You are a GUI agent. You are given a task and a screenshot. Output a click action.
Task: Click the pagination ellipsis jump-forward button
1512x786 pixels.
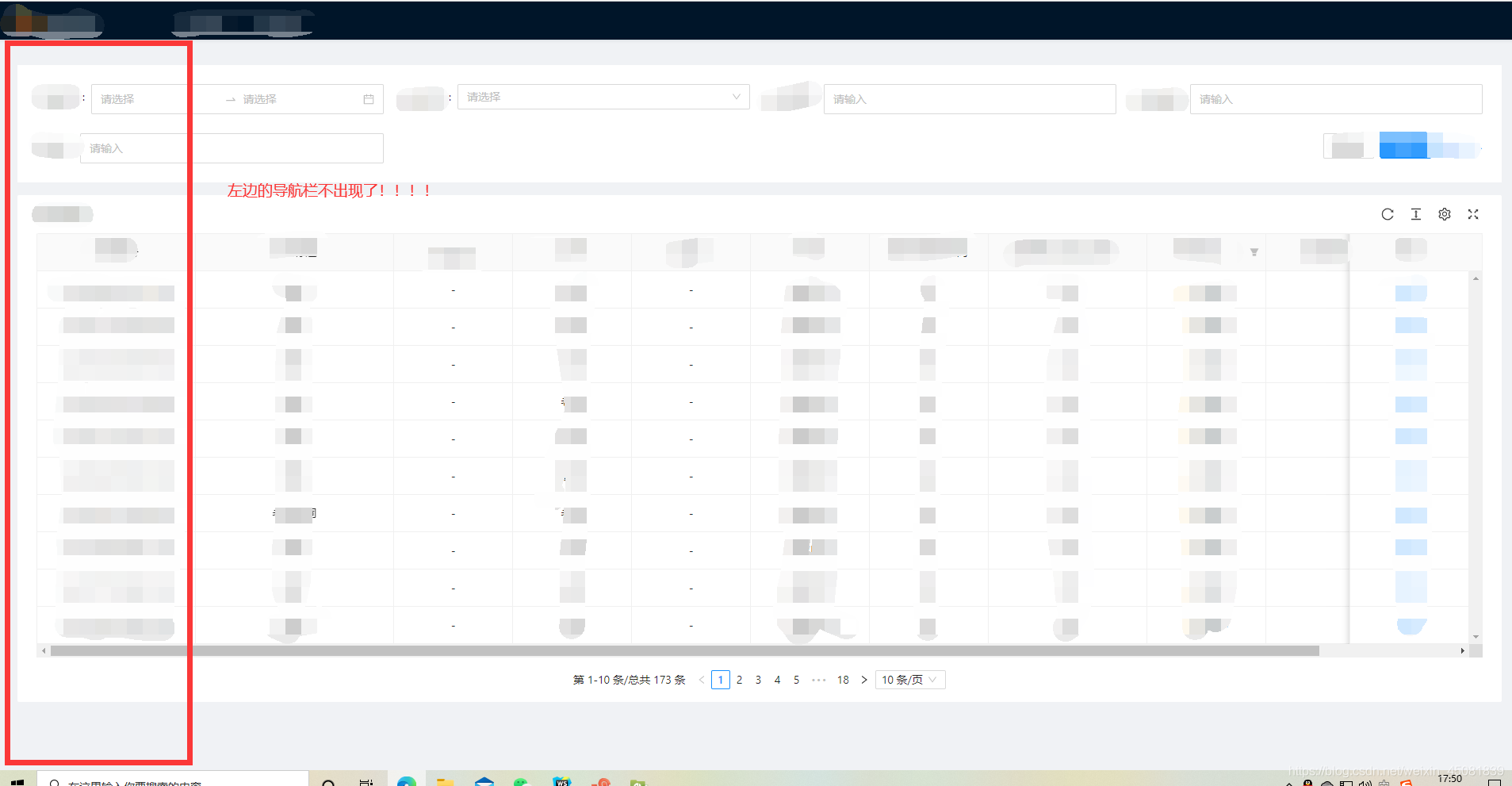click(x=819, y=680)
